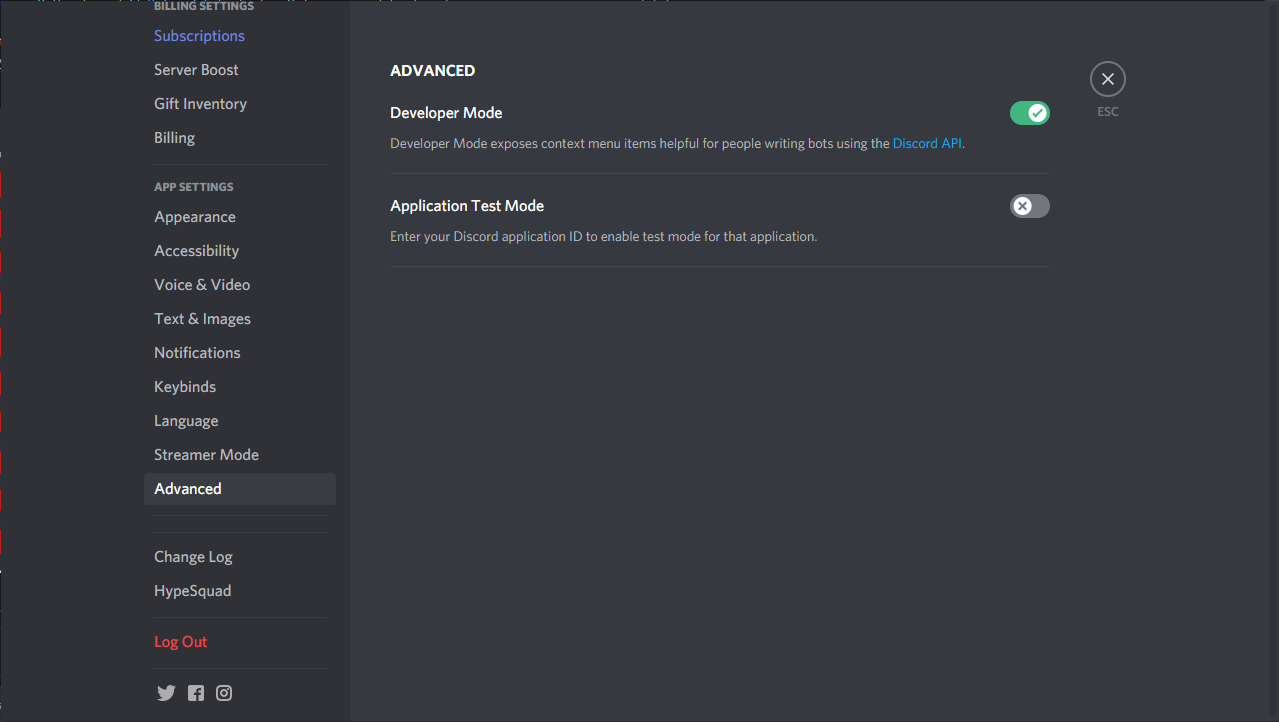Click the X icon to exit settings
1279x722 pixels.
point(1107,78)
